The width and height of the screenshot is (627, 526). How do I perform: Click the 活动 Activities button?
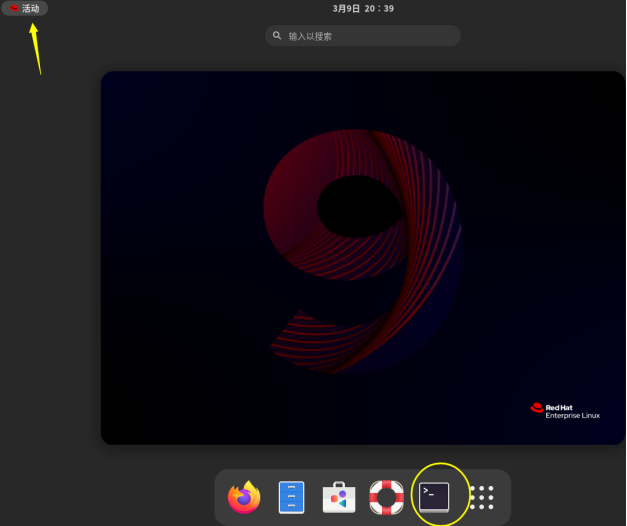(25, 8)
